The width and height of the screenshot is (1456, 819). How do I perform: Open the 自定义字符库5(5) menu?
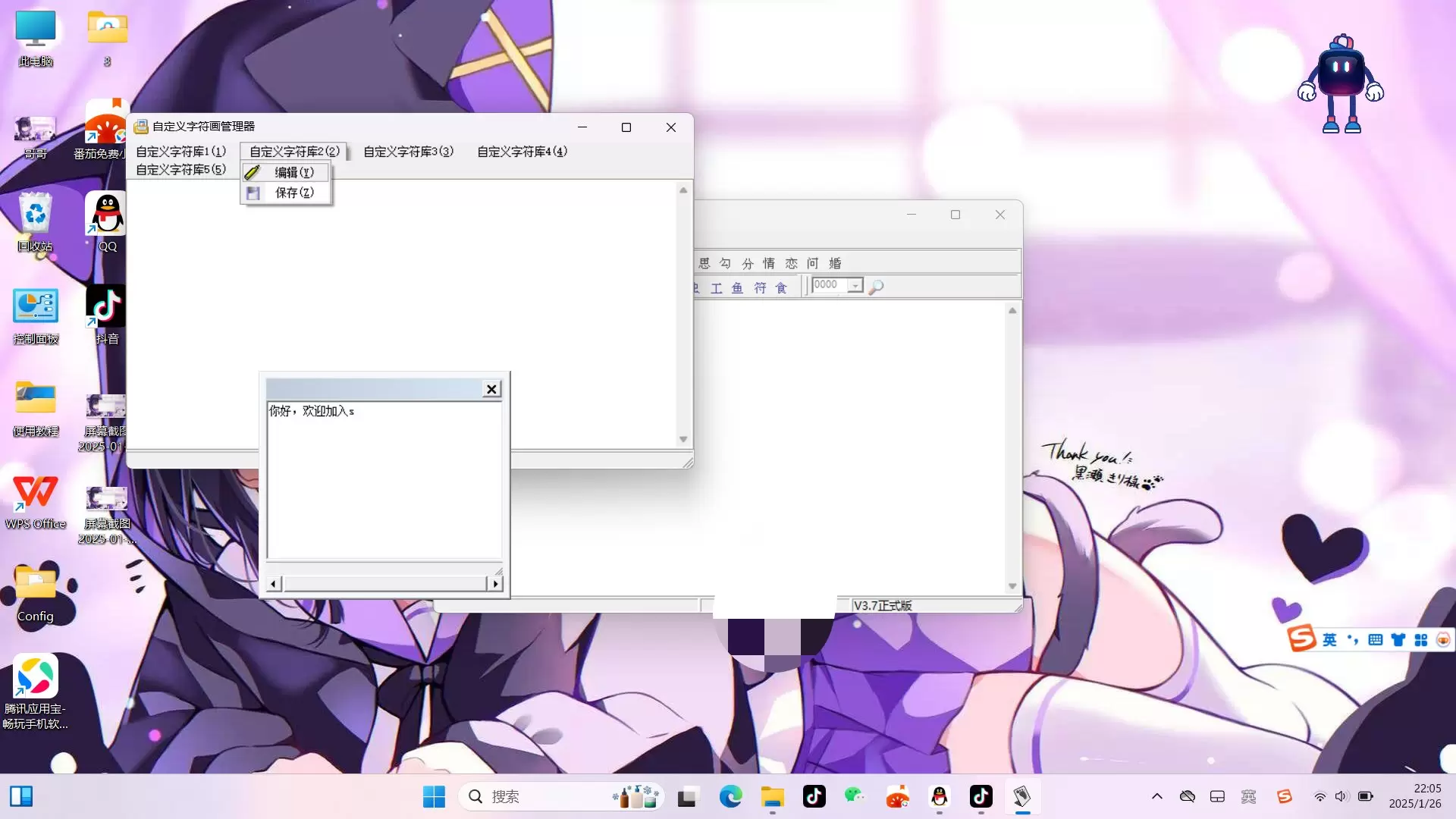180,169
